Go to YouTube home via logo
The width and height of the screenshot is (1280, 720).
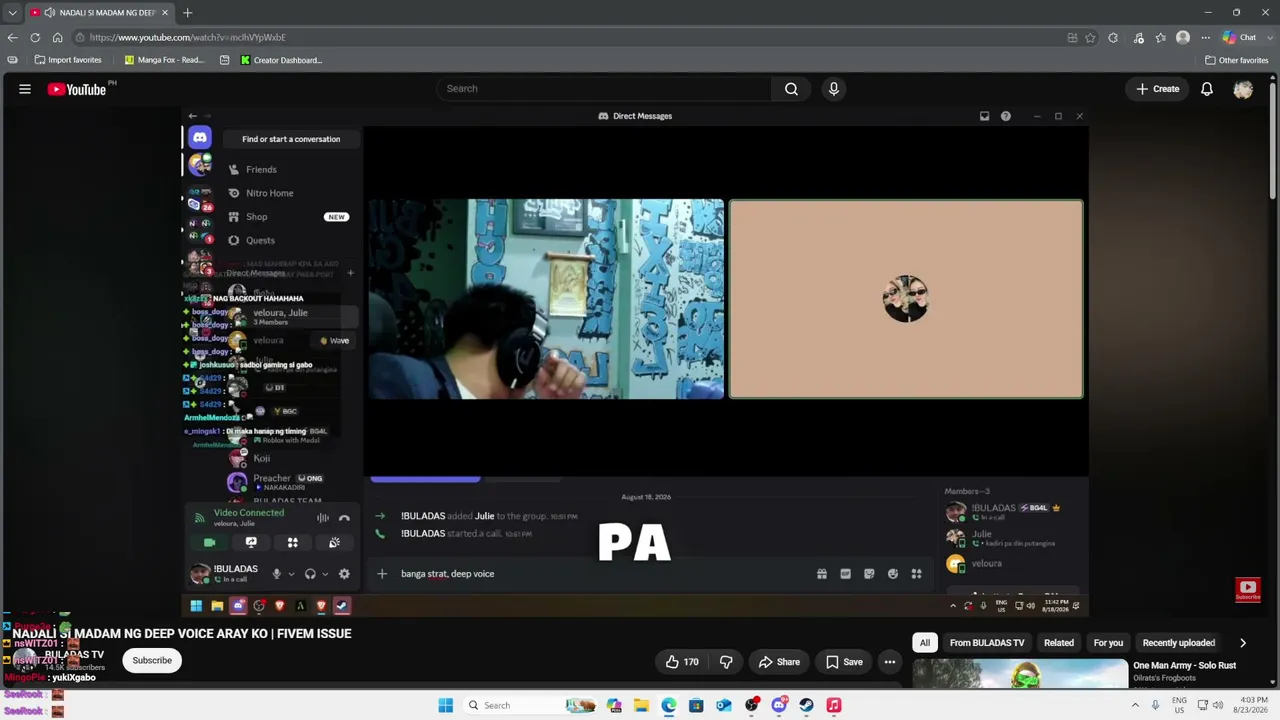pos(77,89)
